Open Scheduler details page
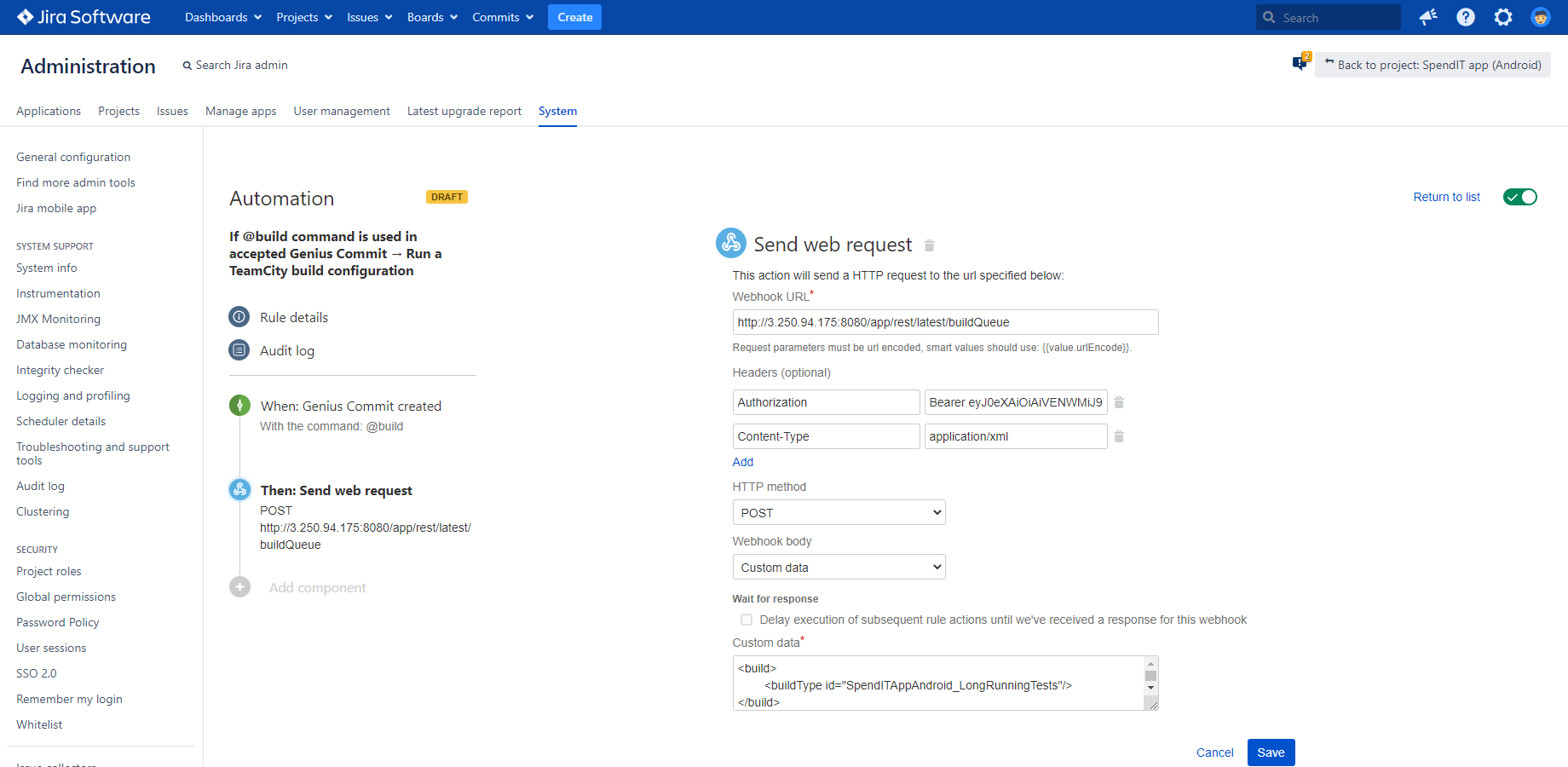The image size is (1568, 767). 61,421
